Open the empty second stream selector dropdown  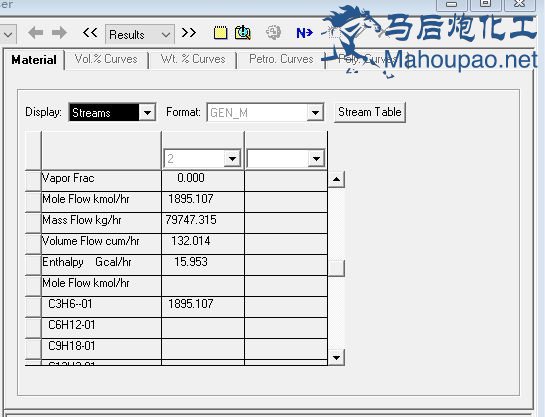[316, 159]
